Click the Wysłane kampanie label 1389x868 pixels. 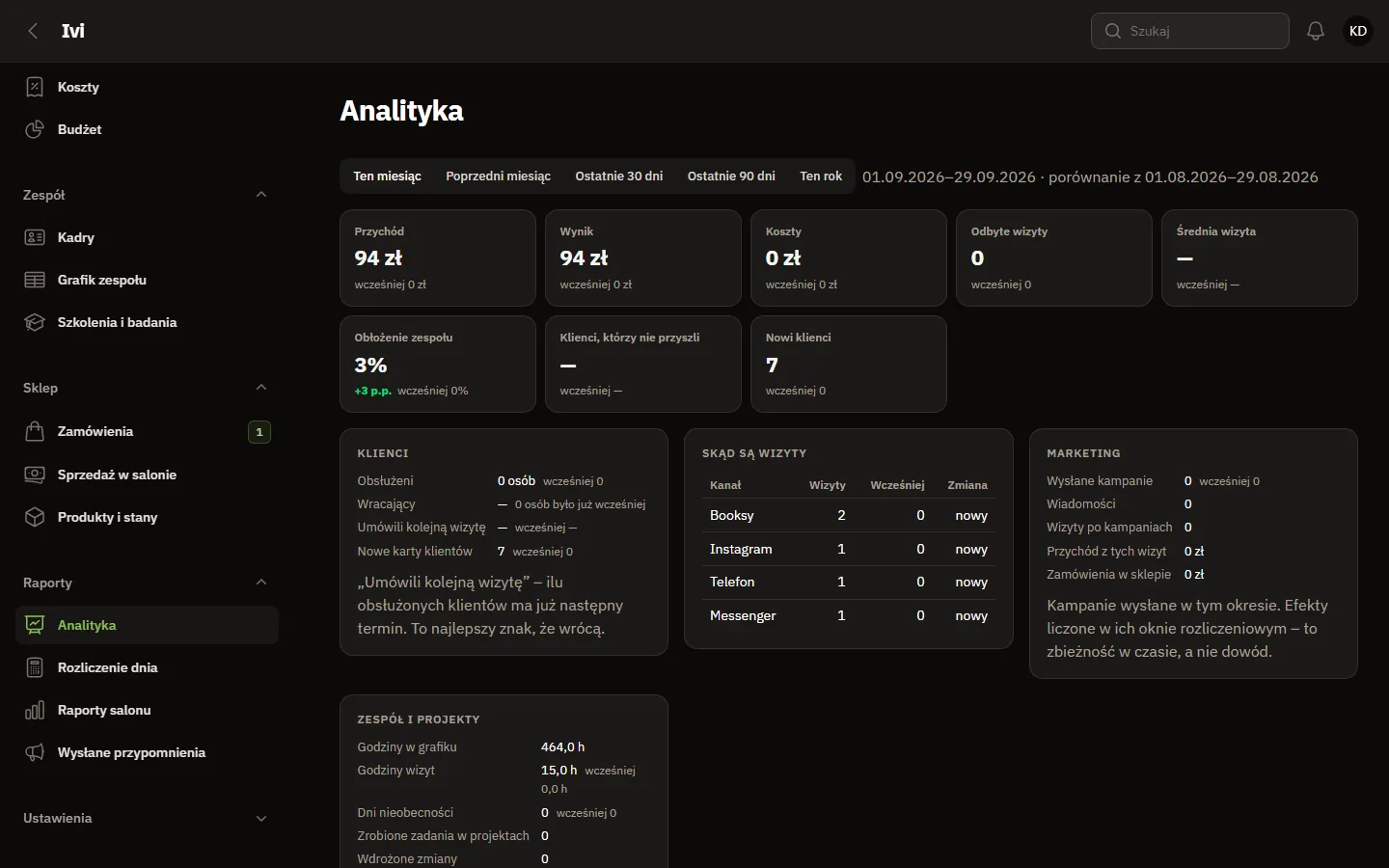pos(1100,480)
